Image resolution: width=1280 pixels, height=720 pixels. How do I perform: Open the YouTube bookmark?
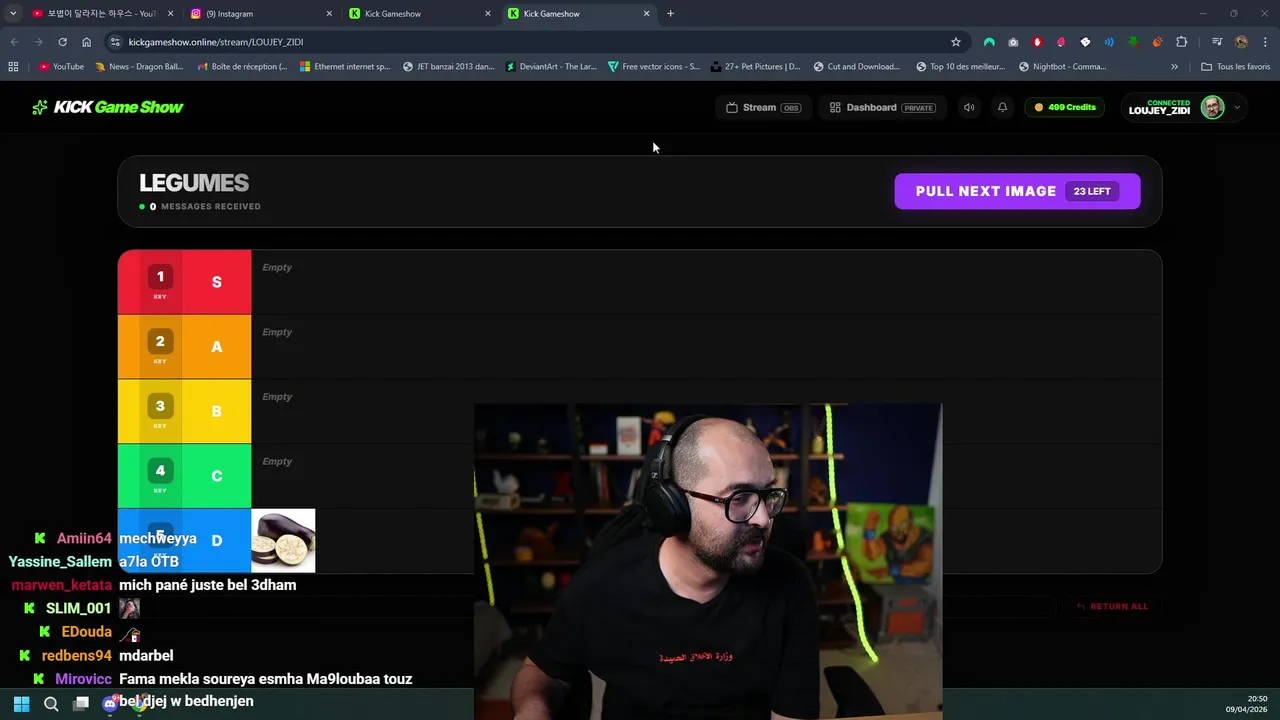tap(61, 67)
